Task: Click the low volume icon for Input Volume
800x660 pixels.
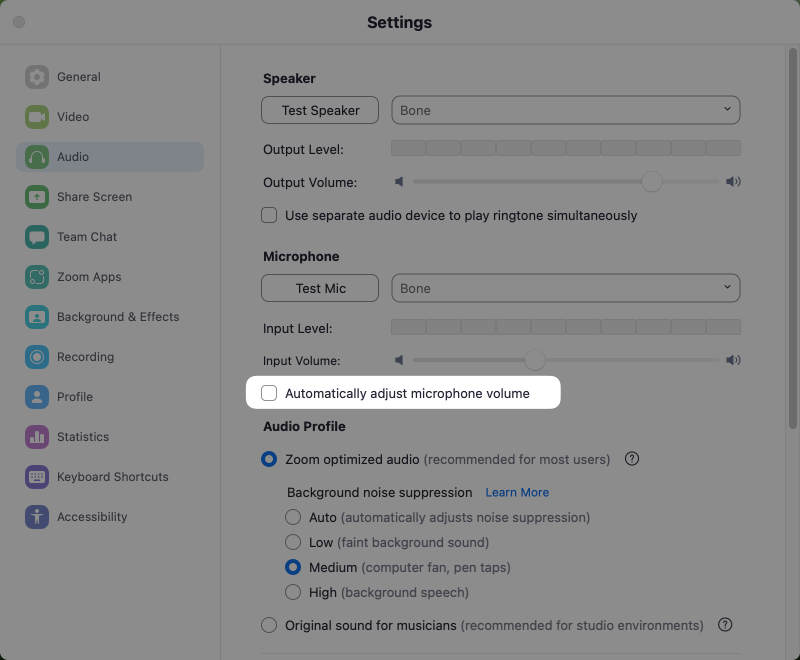Action: click(399, 360)
